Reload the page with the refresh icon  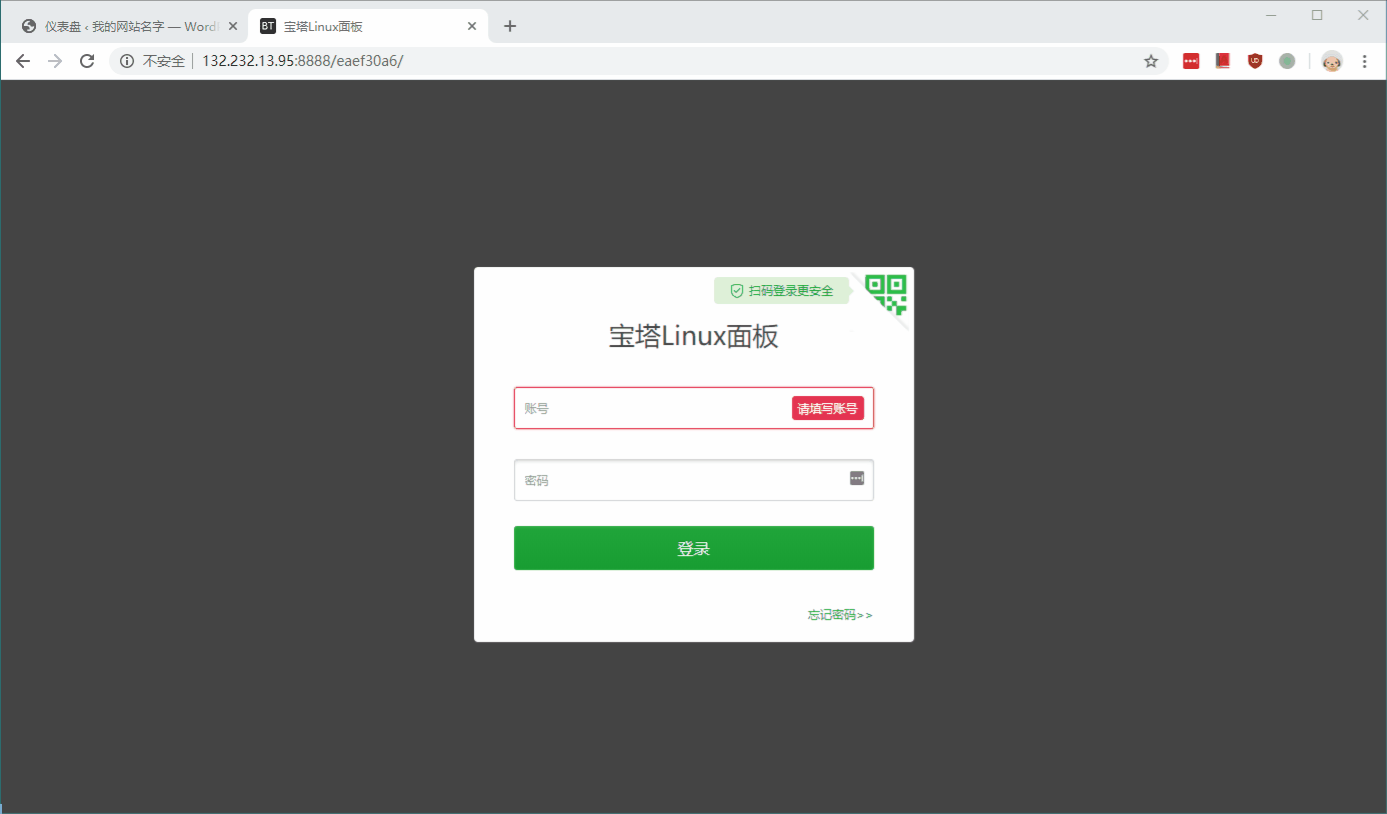(x=87, y=61)
